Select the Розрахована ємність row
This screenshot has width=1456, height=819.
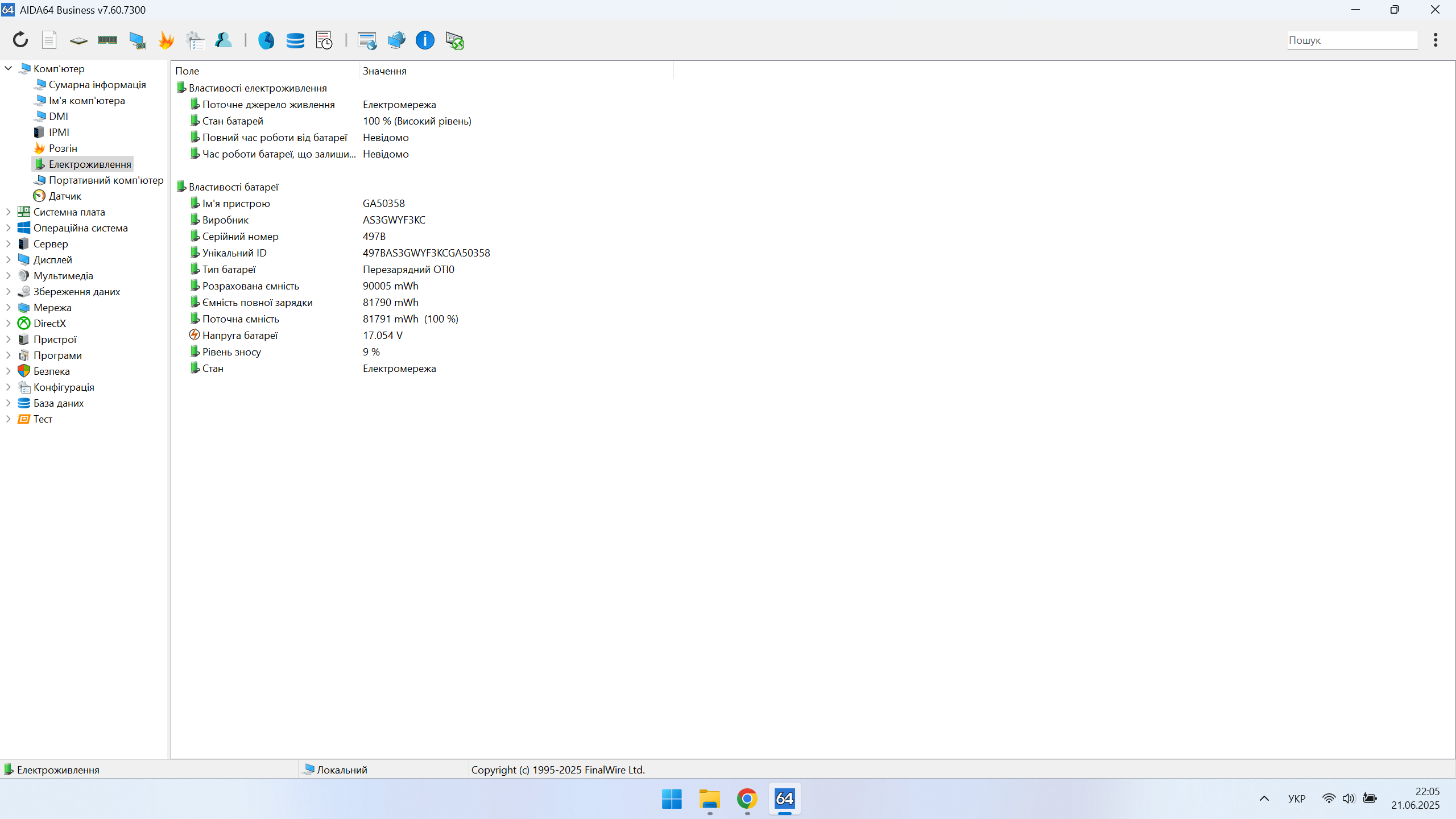point(424,286)
